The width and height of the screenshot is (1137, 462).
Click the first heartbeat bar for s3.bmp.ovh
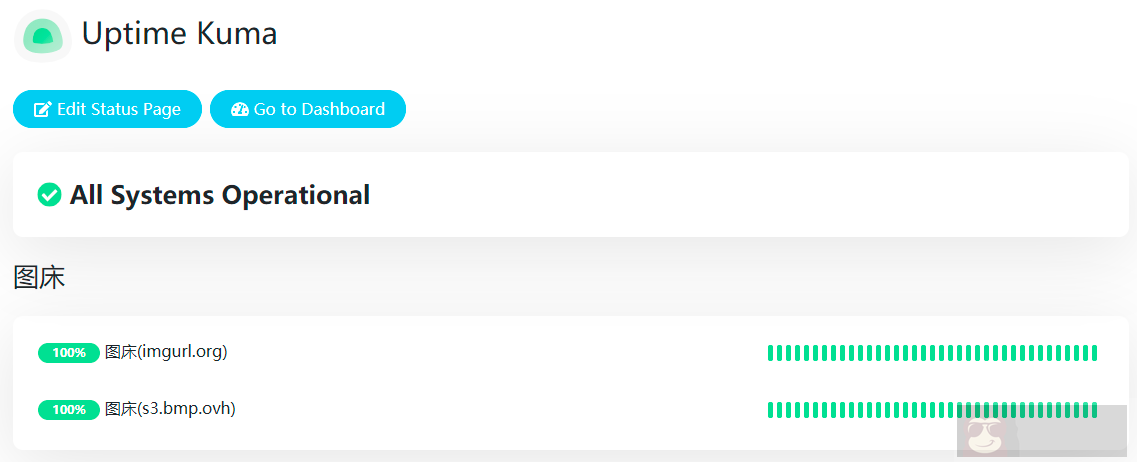[771, 410]
